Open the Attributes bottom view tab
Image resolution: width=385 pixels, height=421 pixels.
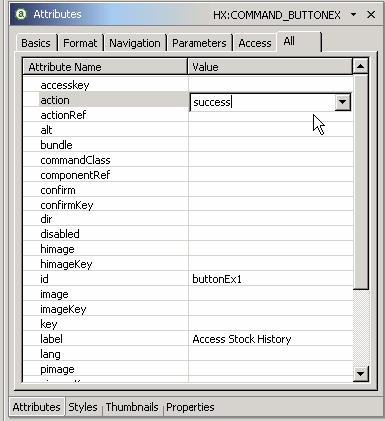[37, 407]
